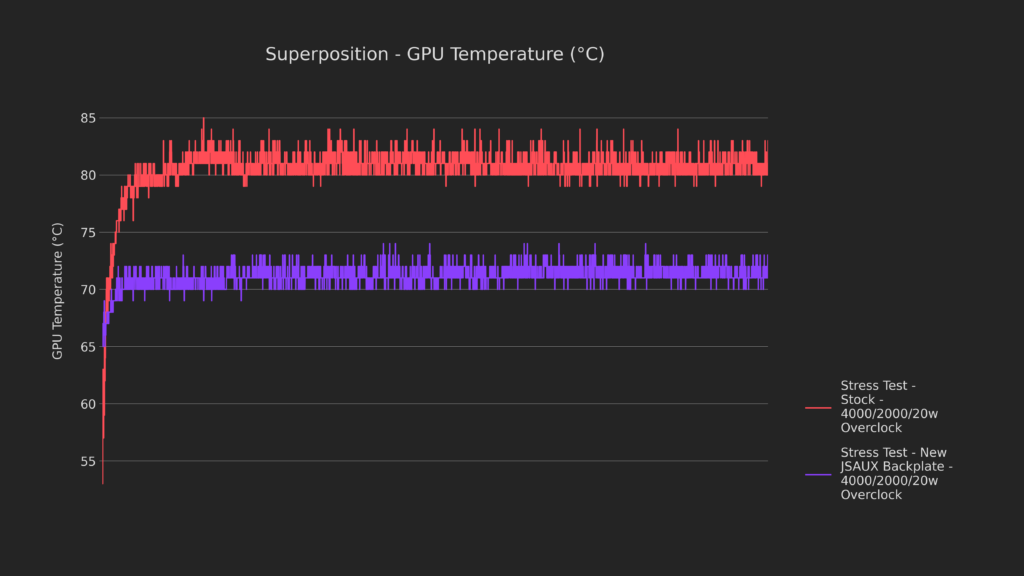Click the red legend line swatch

[x=818, y=407]
